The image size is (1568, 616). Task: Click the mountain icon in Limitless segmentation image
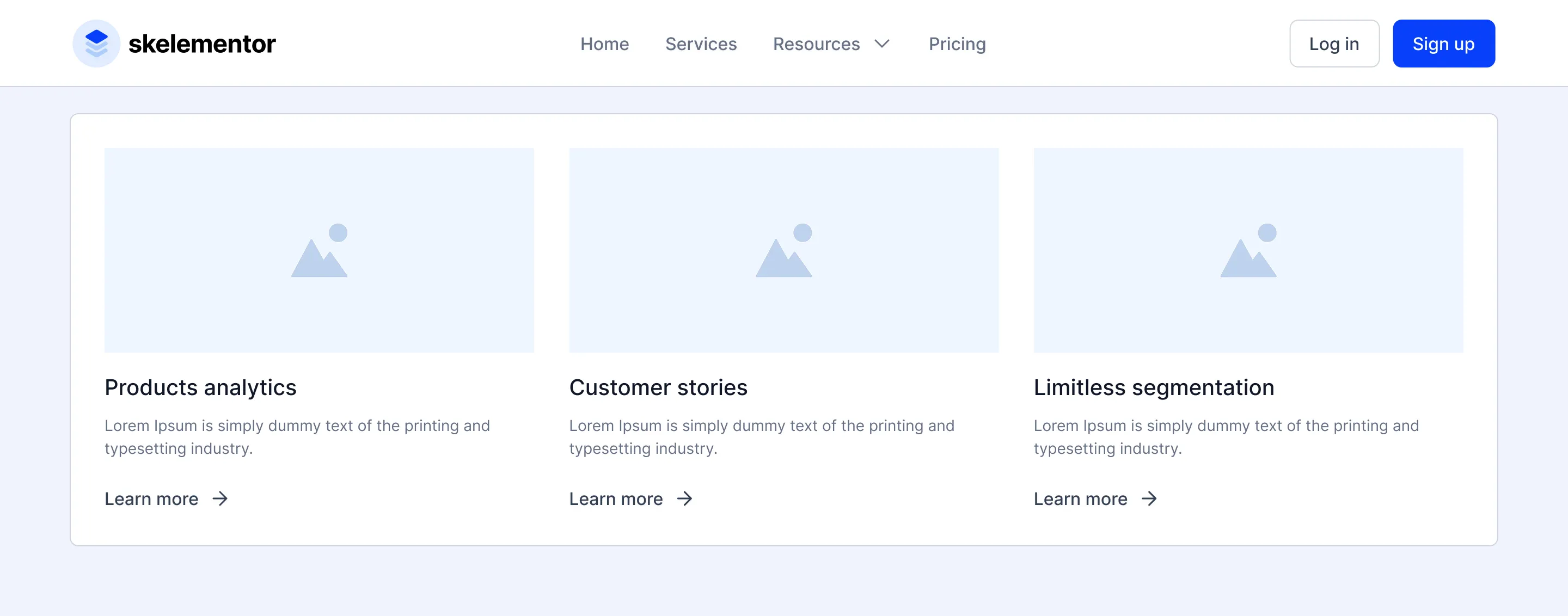[1248, 250]
